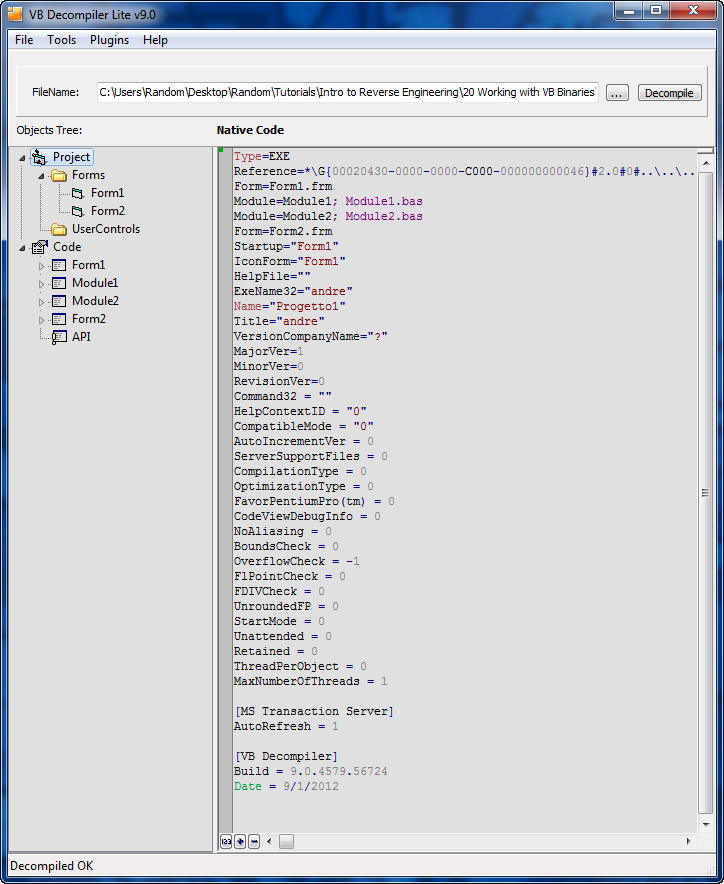724x884 pixels.
Task: Click the Form1 form icon under Forms
Action: (78, 193)
